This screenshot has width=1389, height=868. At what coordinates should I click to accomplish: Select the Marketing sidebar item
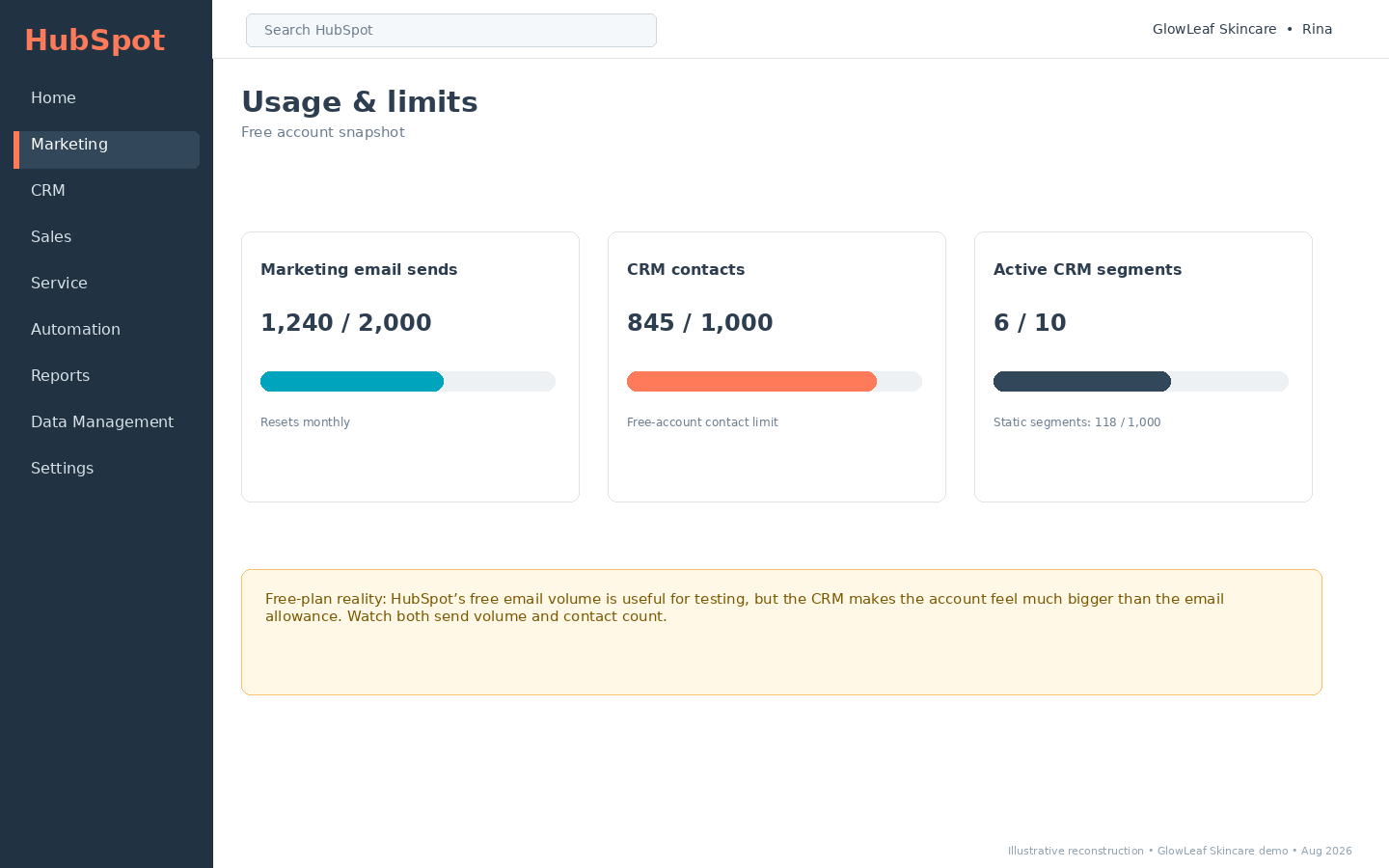(106, 149)
